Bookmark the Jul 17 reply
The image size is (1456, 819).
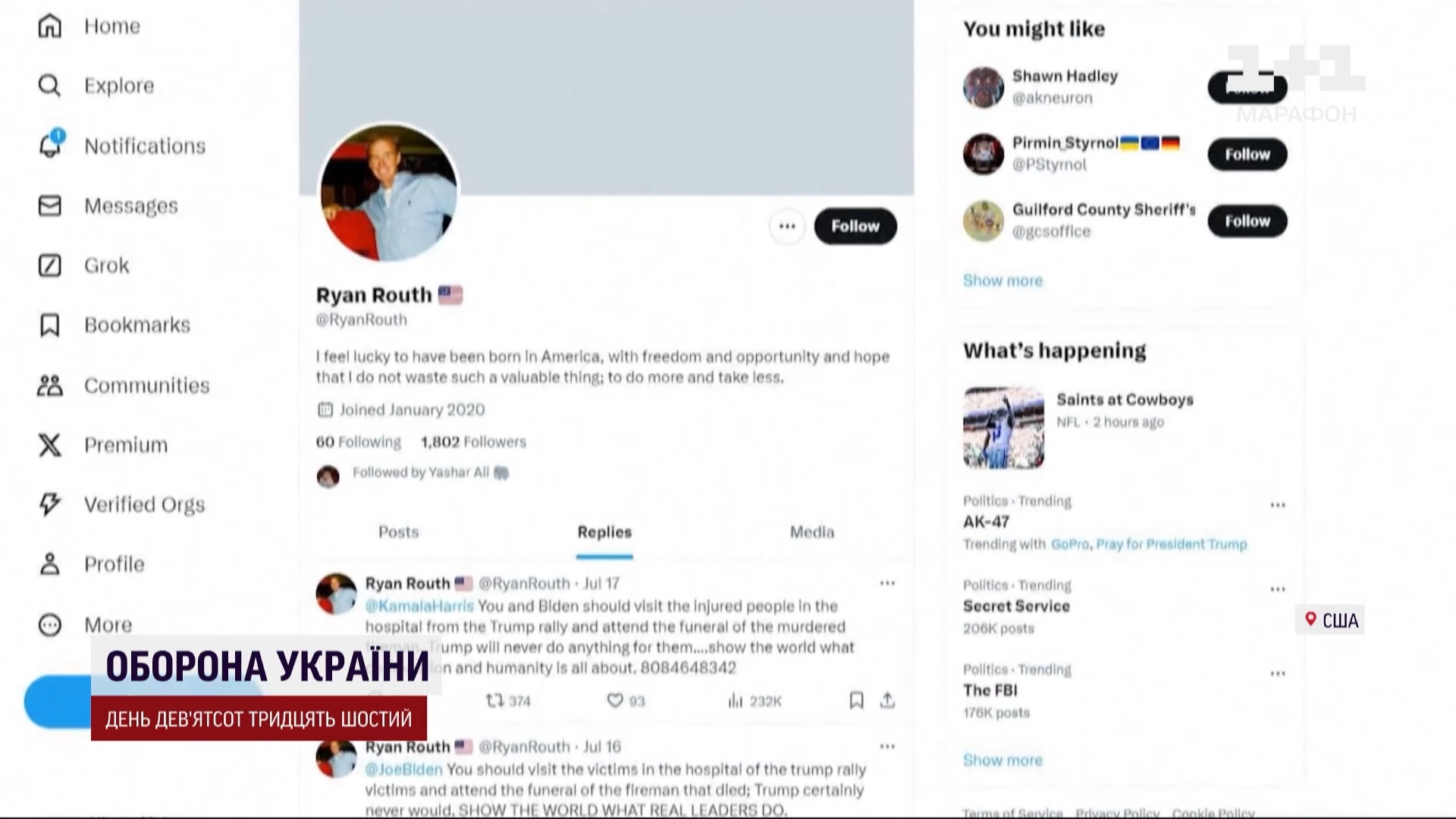point(856,701)
